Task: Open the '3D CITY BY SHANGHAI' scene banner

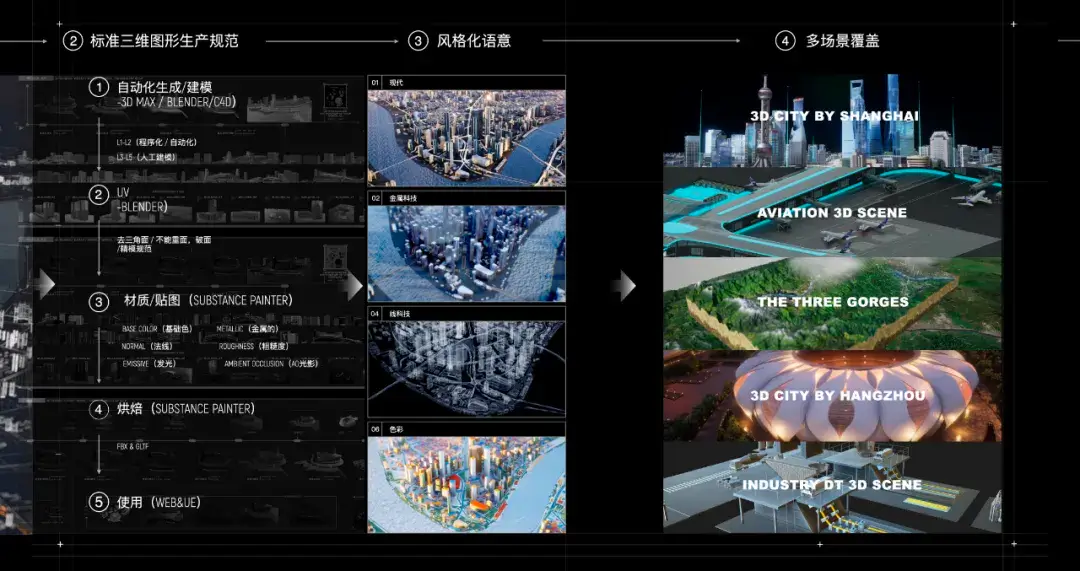Action: tap(832, 121)
